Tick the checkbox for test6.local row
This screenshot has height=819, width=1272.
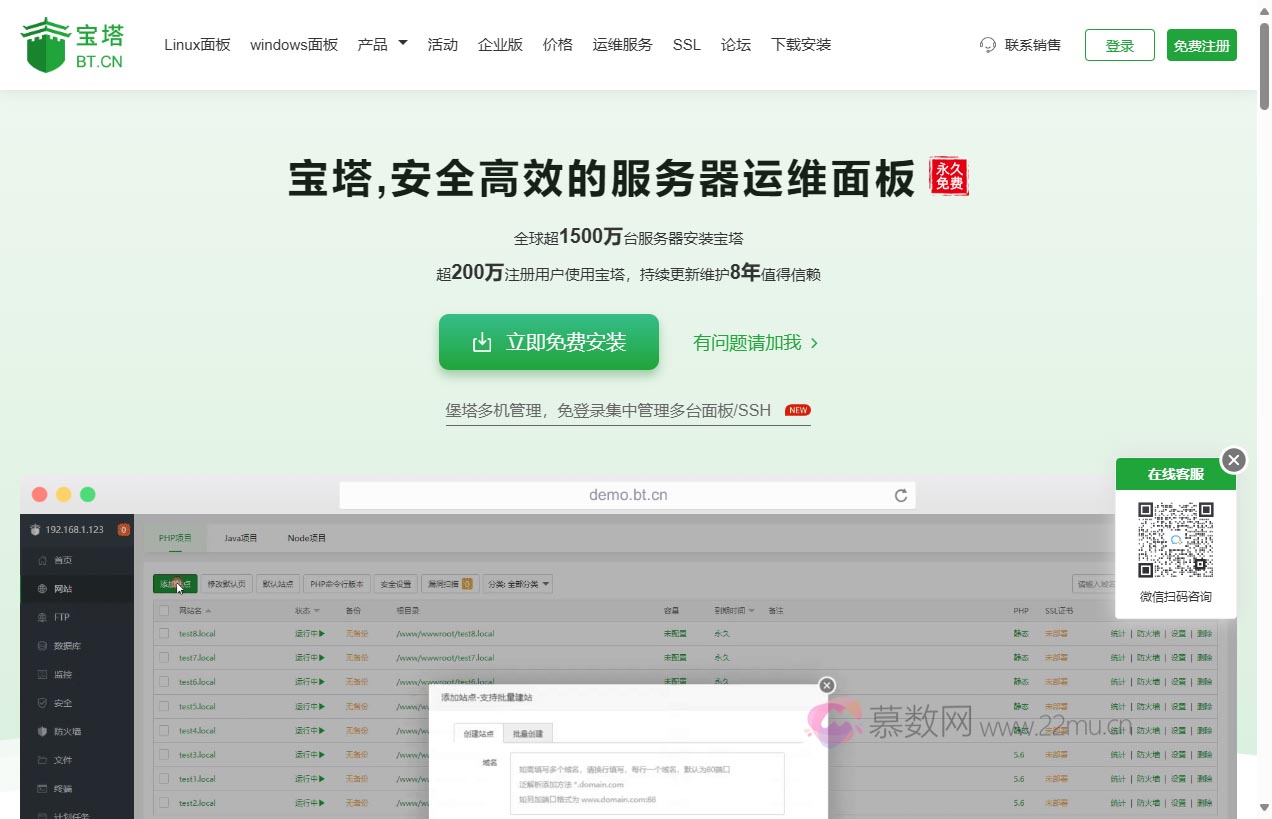click(x=164, y=682)
